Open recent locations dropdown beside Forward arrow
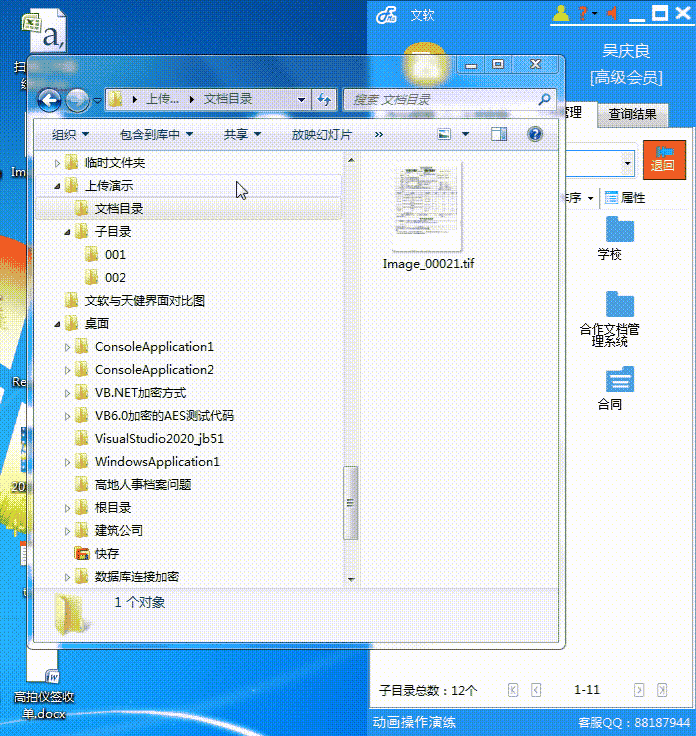The width and height of the screenshot is (696, 736). [x=97, y=100]
